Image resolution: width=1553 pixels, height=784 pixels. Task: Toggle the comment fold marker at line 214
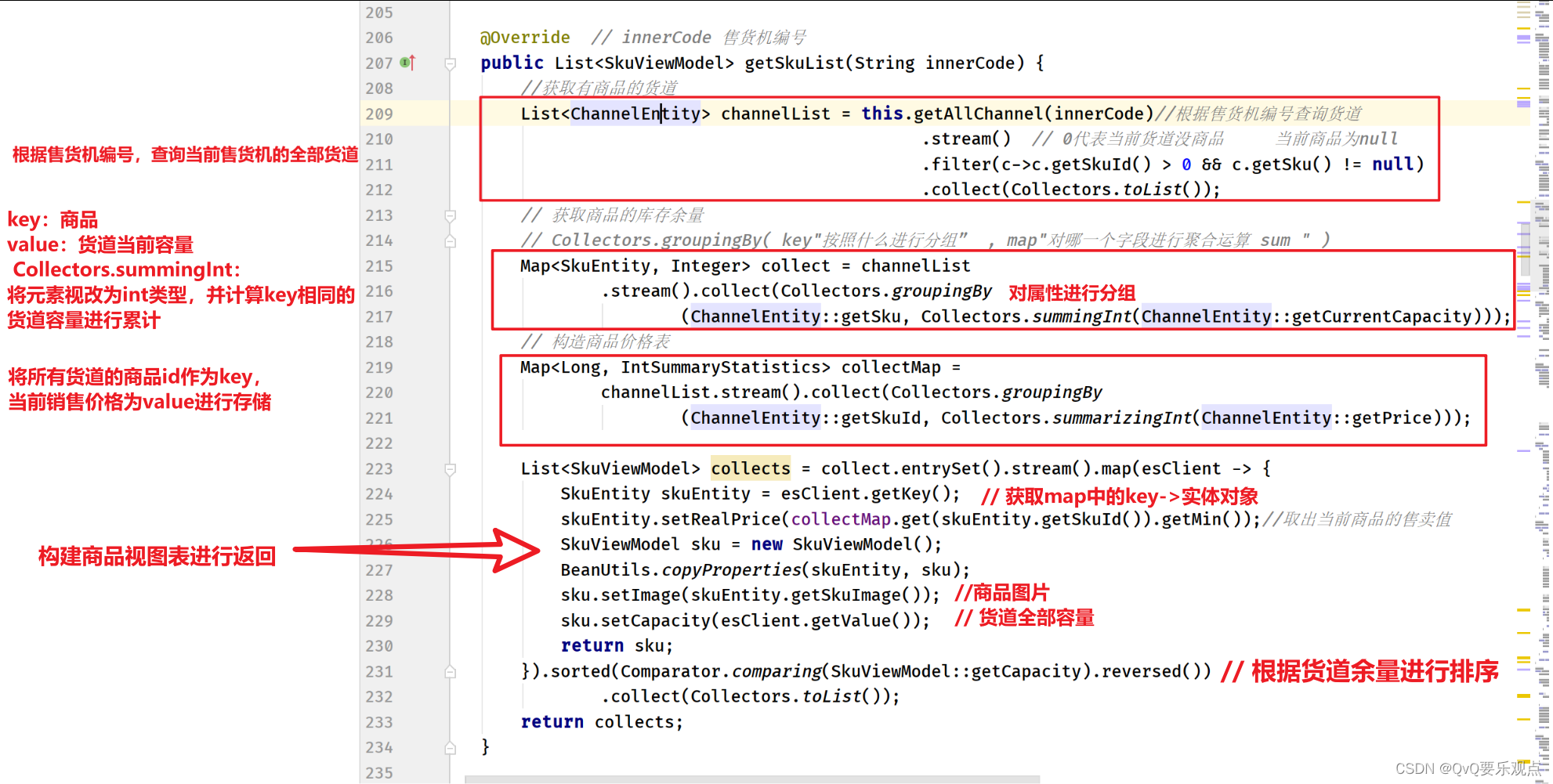click(451, 241)
